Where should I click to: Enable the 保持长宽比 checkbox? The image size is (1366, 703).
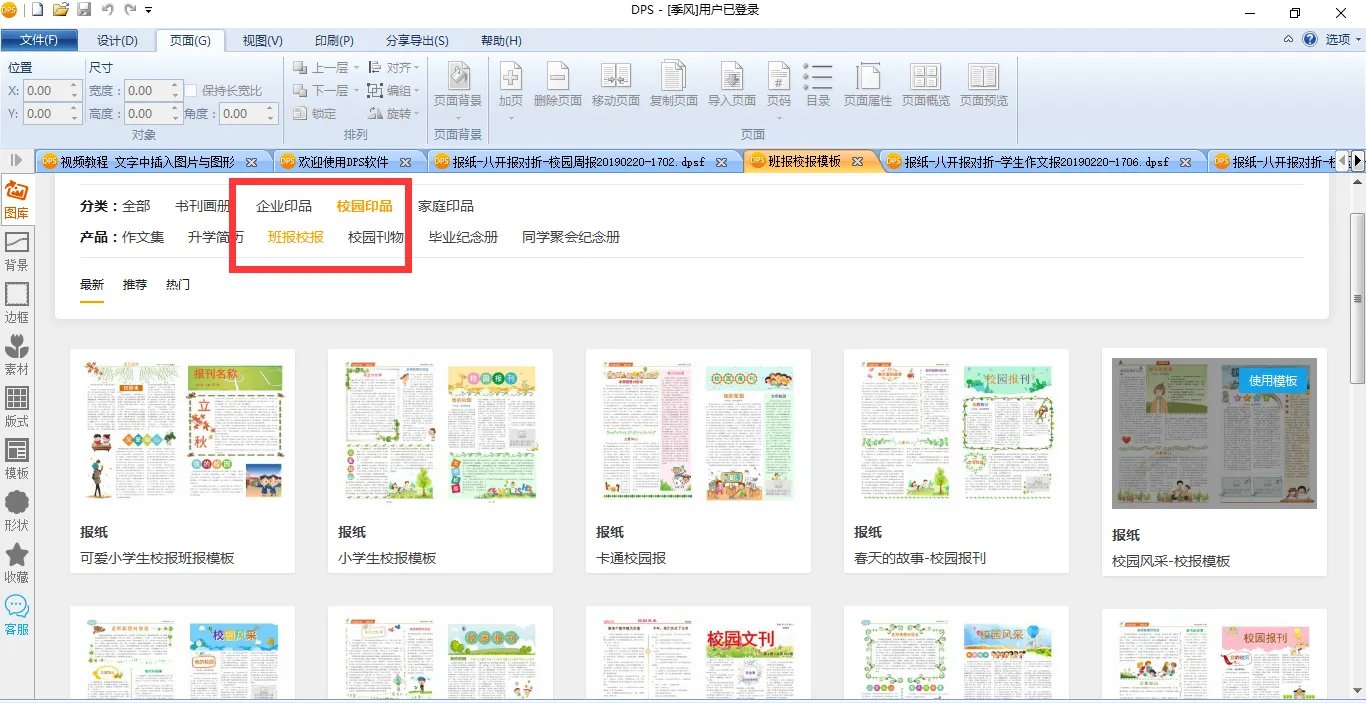pyautogui.click(x=192, y=91)
